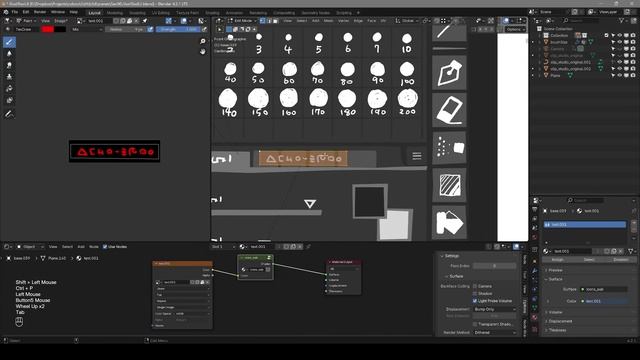Toggle visibility of the BrushSize object
640x360 pixels.
point(620,42)
